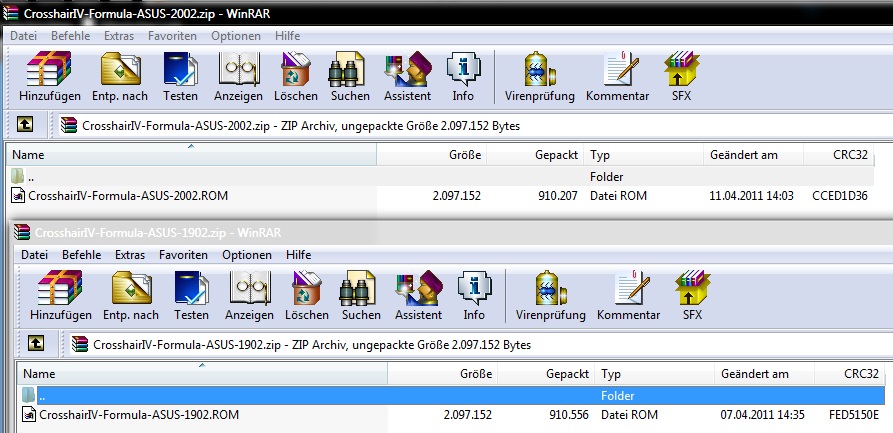Click Kommentar icon in the 1902.zip window
The width and height of the screenshot is (893, 433).
tap(632, 287)
